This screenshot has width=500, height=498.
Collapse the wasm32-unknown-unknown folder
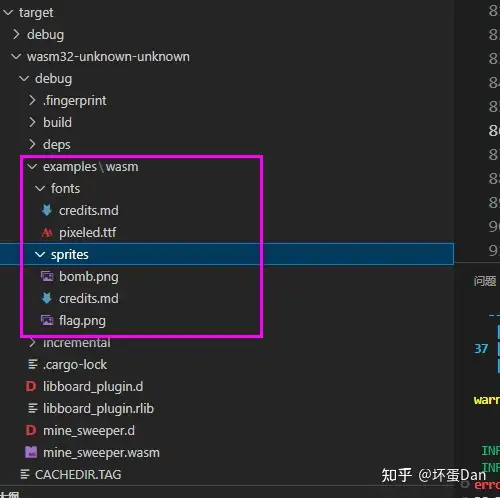[x=16, y=57]
